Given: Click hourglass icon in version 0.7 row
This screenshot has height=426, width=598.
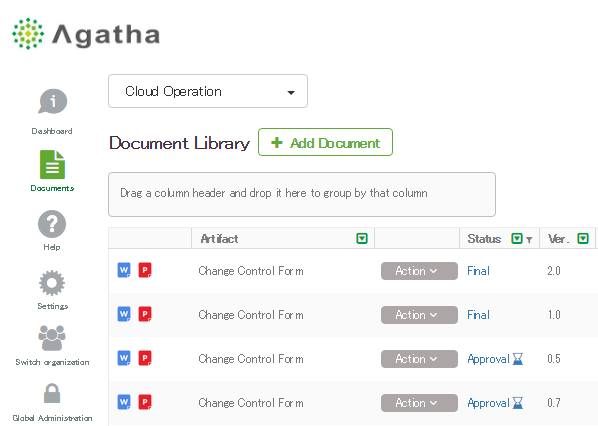Looking at the screenshot, I should 518,403.
